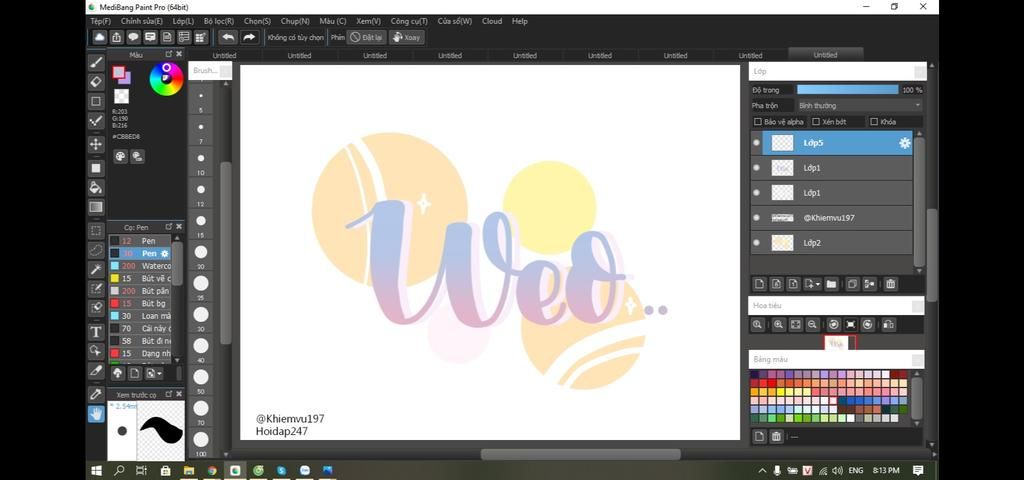Select the Hand tool
This screenshot has height=480, width=1024.
click(96, 413)
